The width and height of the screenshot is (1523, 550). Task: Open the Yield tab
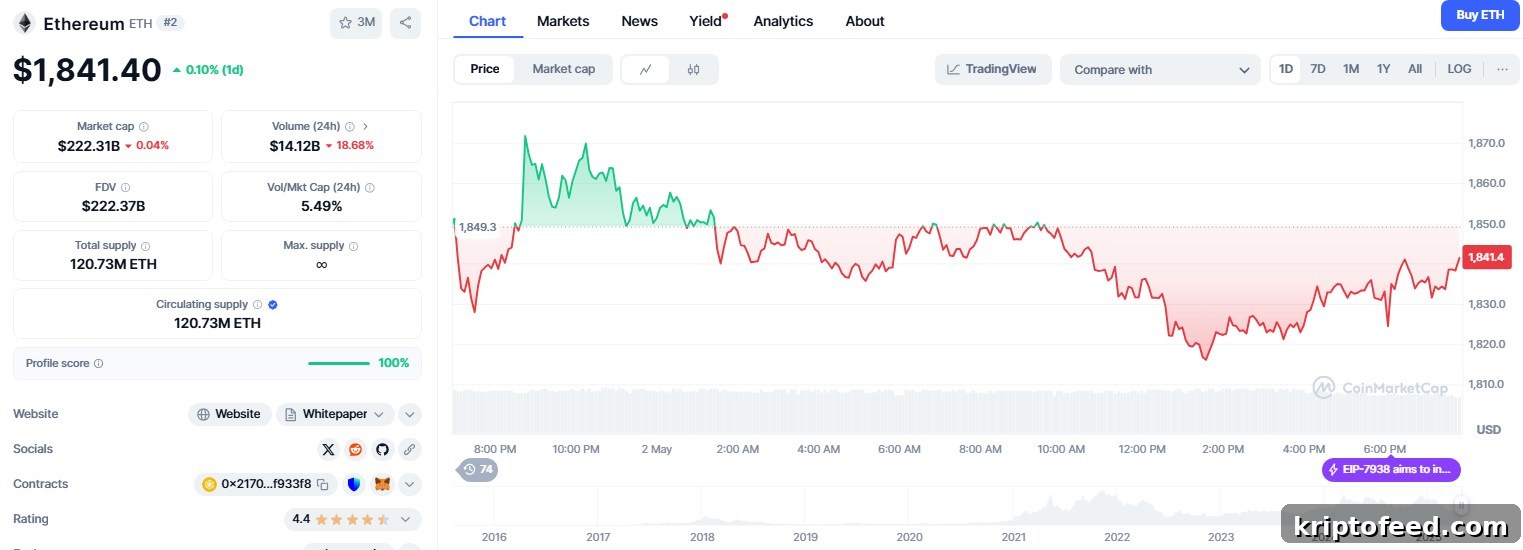click(707, 21)
